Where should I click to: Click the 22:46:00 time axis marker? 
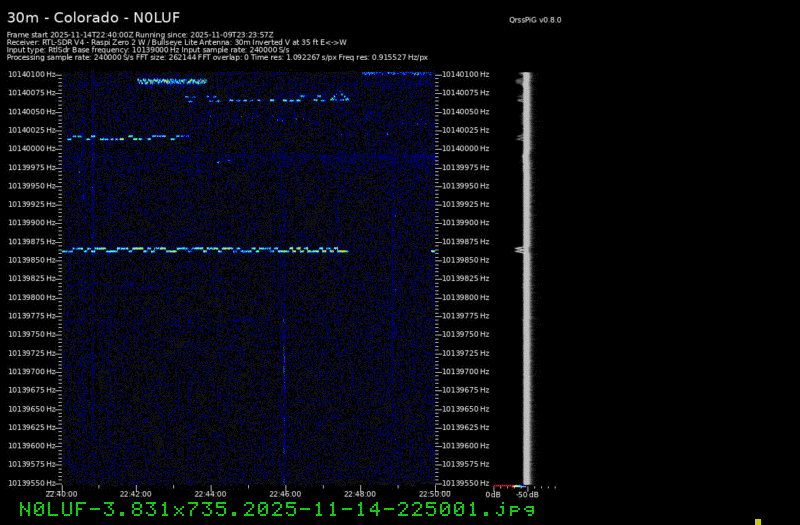pyautogui.click(x=285, y=493)
